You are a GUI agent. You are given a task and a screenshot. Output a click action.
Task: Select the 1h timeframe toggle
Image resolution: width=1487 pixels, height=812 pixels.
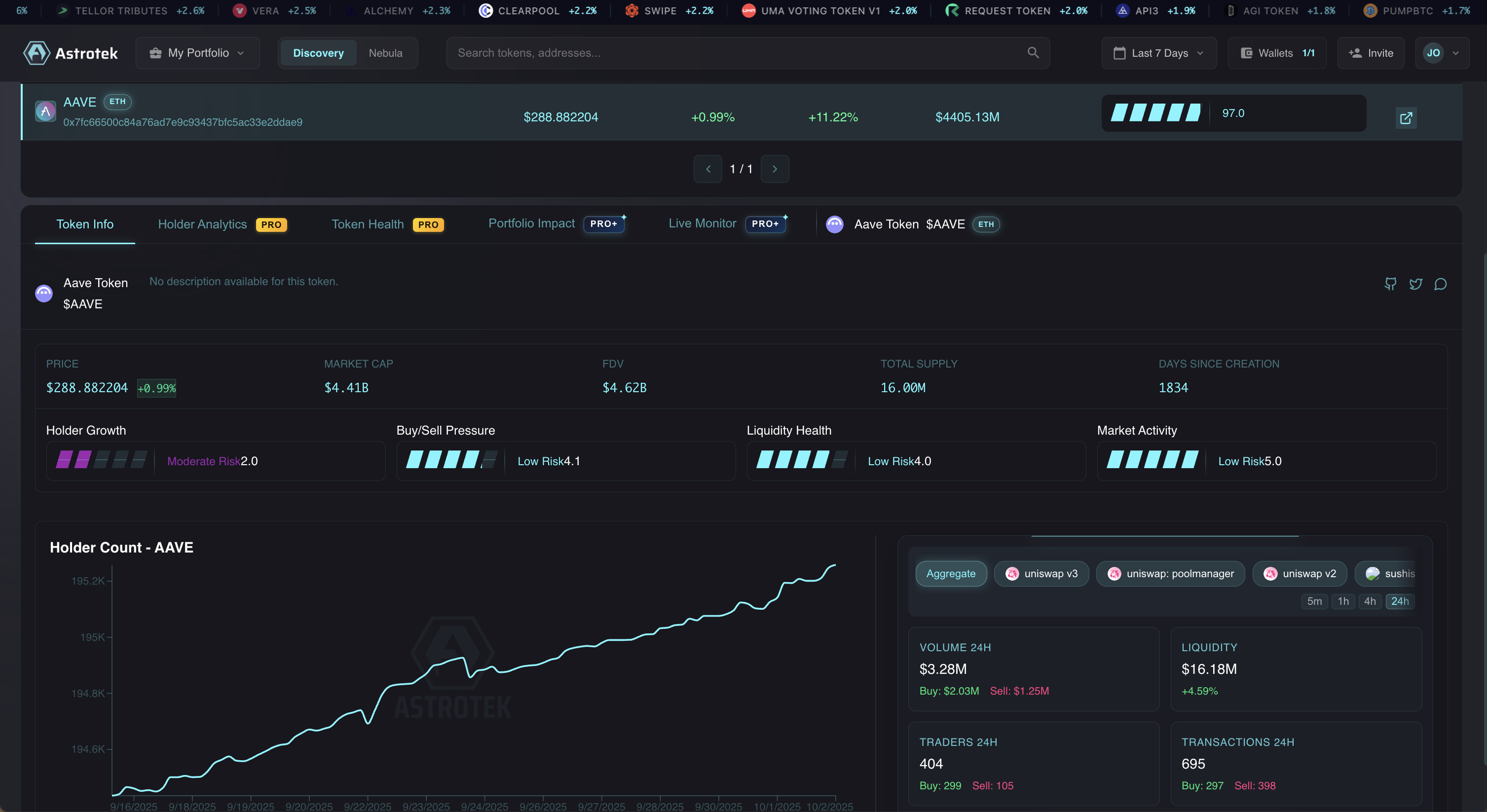coord(1343,601)
